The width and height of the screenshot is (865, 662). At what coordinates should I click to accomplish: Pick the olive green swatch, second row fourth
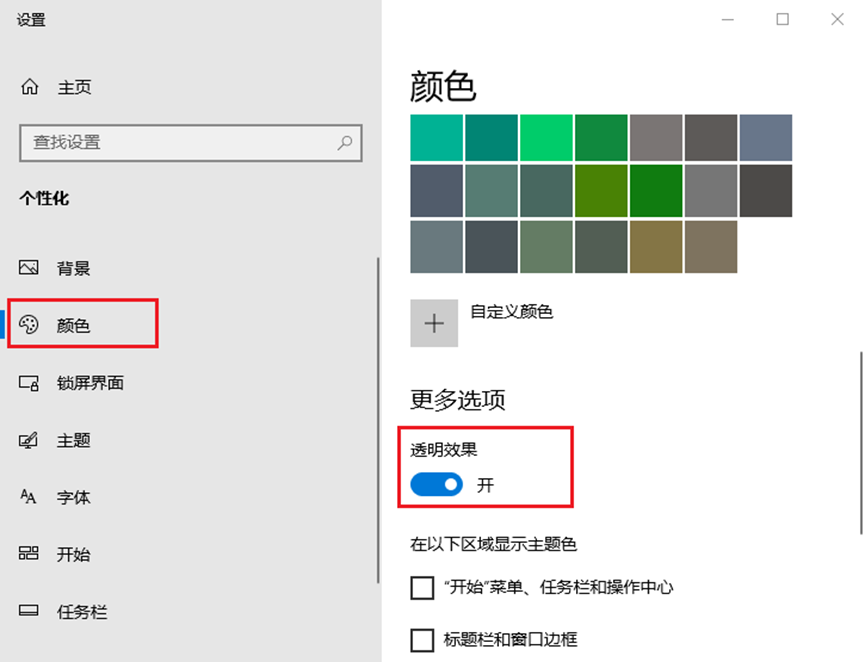[601, 191]
